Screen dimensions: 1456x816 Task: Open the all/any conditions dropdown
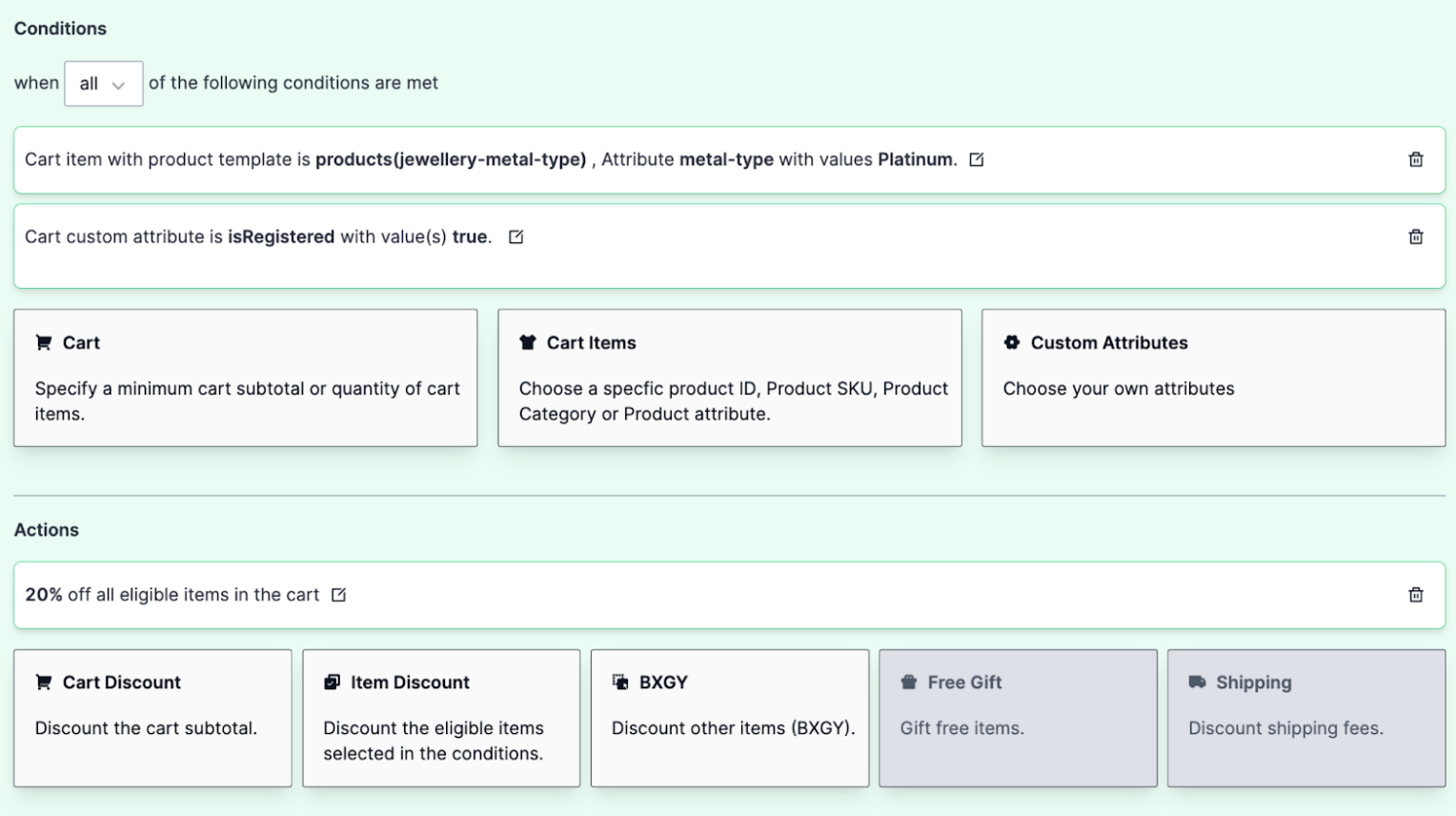[103, 83]
